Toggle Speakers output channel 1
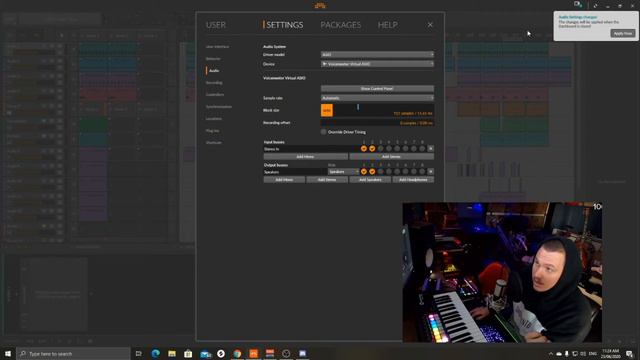 [x=364, y=172]
